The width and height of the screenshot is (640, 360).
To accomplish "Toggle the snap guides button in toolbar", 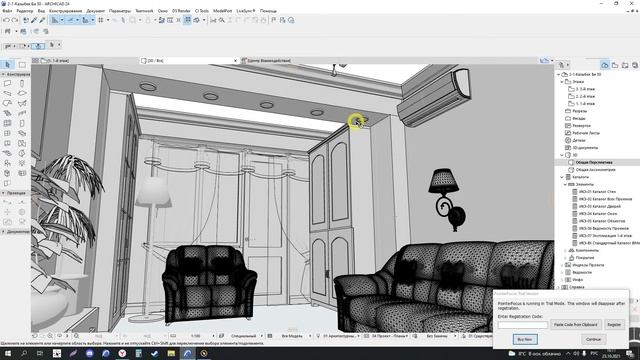I will 70,20.
